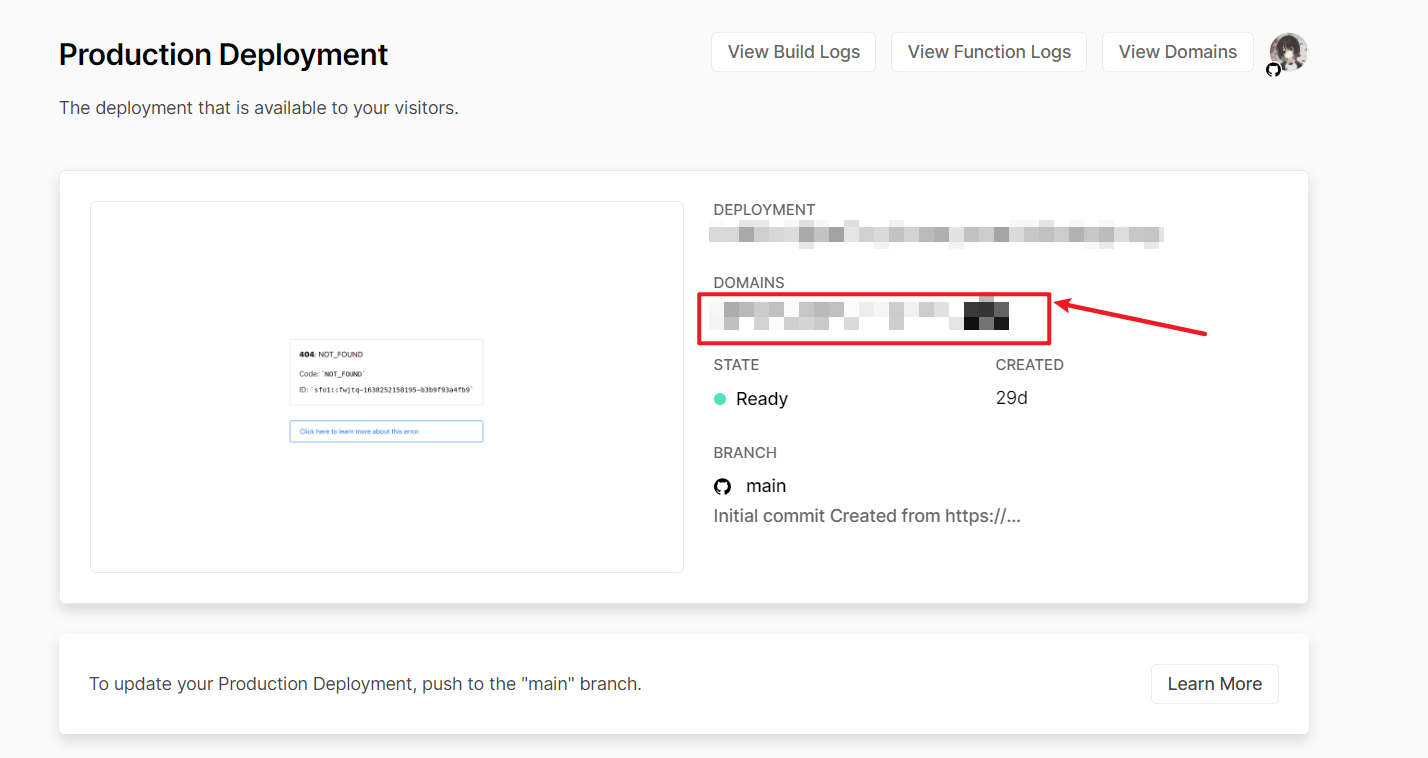Click the Ready state text
The height and width of the screenshot is (758, 1428).
coord(762,399)
